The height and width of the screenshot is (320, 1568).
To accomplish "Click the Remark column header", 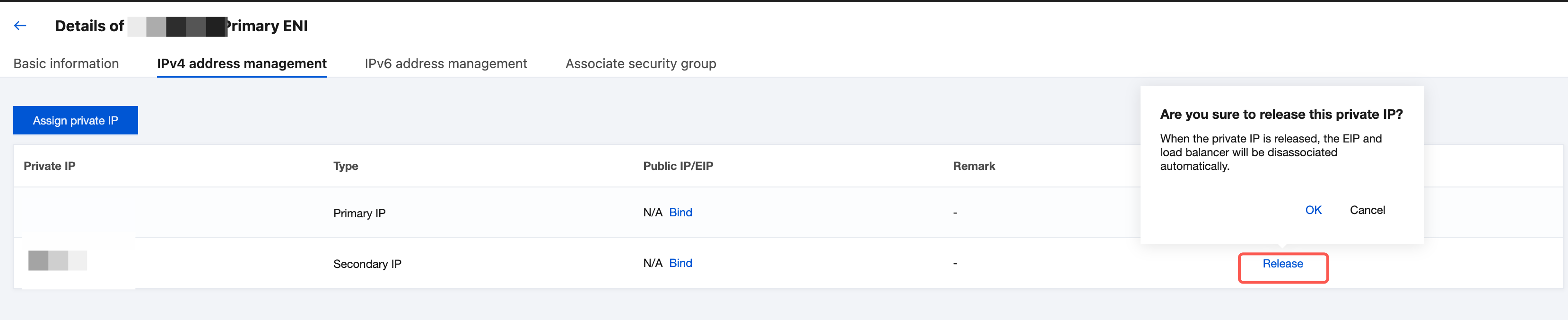I will (973, 167).
